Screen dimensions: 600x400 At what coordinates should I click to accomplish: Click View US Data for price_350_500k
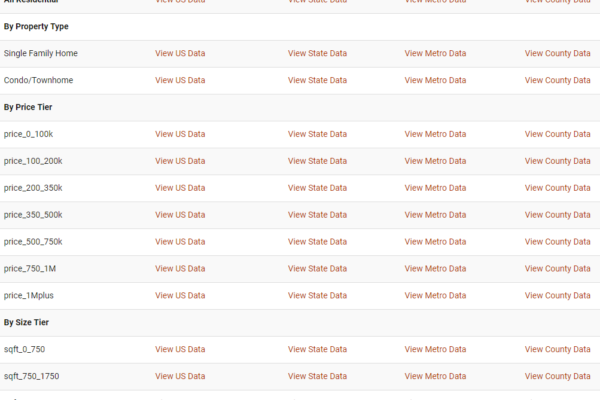pyautogui.click(x=180, y=215)
